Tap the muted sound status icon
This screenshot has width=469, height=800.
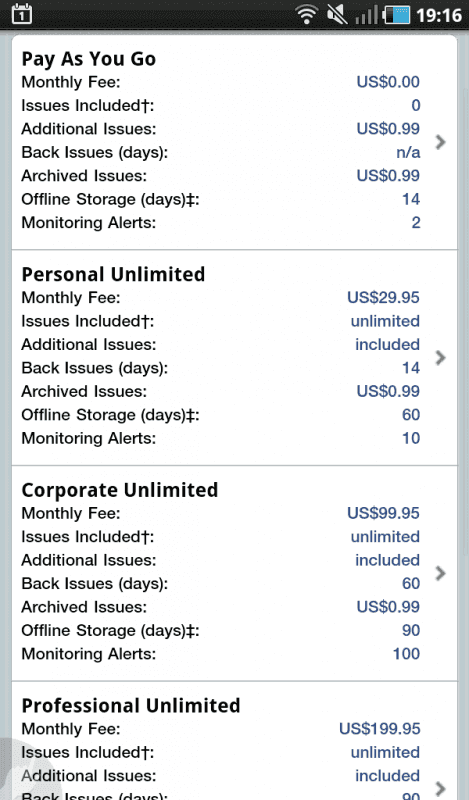(337, 14)
